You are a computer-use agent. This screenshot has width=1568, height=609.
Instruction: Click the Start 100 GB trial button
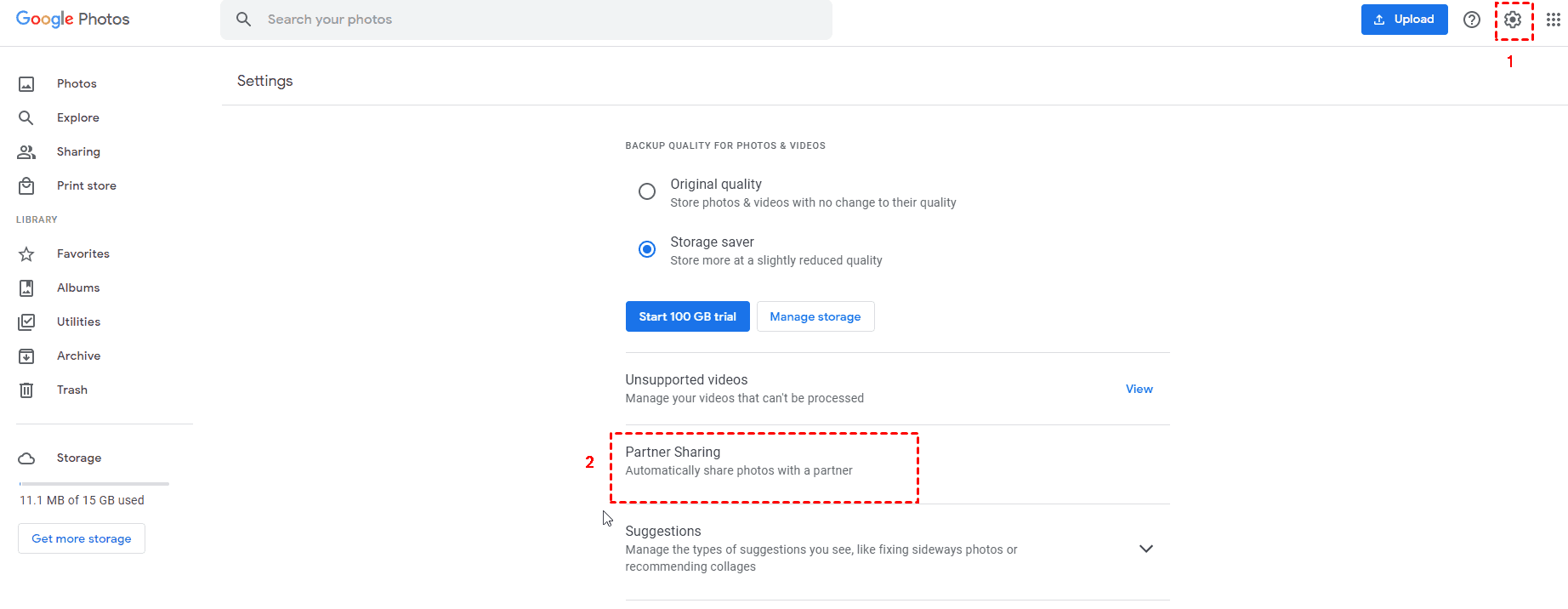point(687,316)
